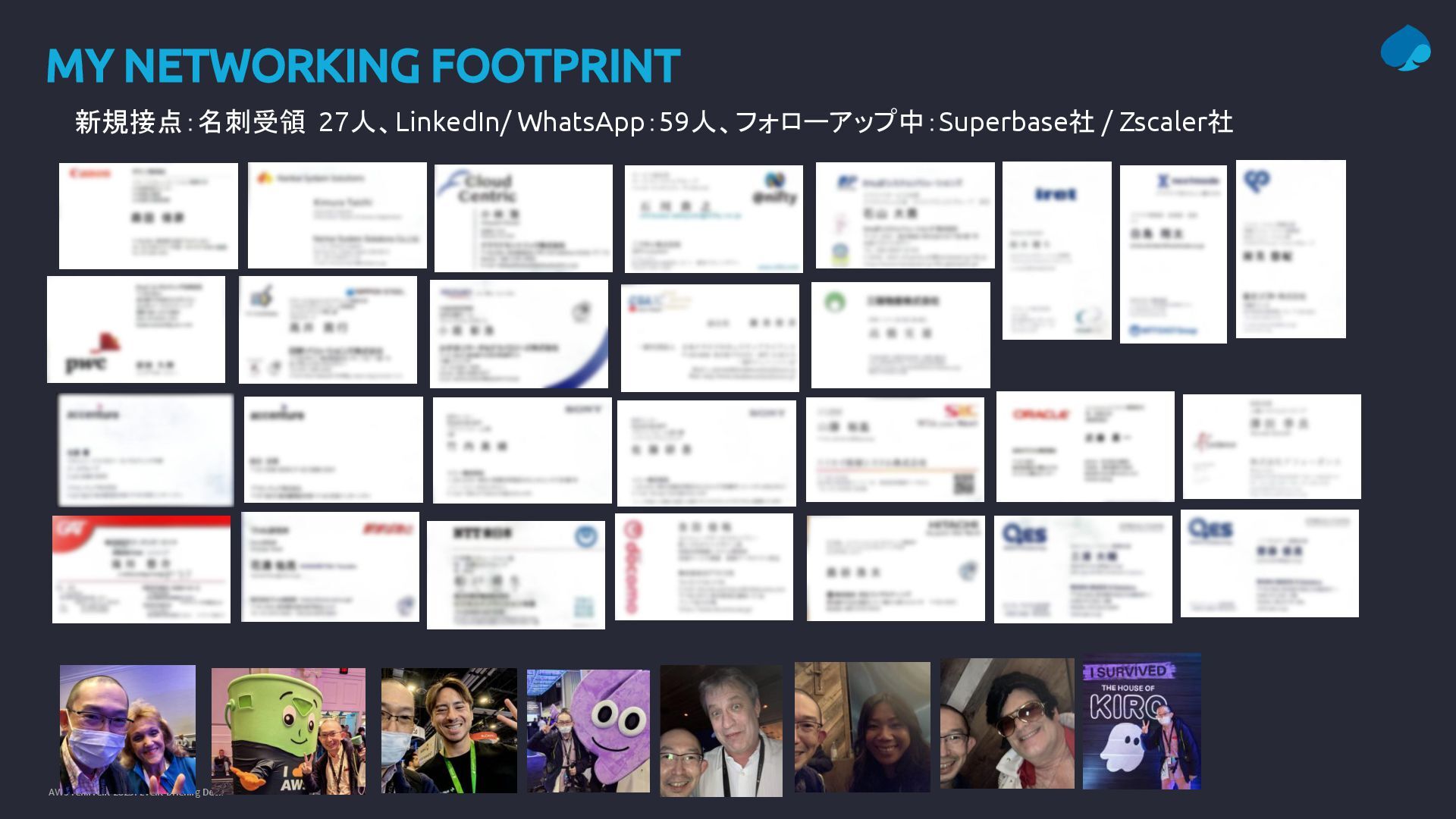Select the first Accenture business card
Screen dimensions: 1456x819
(x=146, y=450)
